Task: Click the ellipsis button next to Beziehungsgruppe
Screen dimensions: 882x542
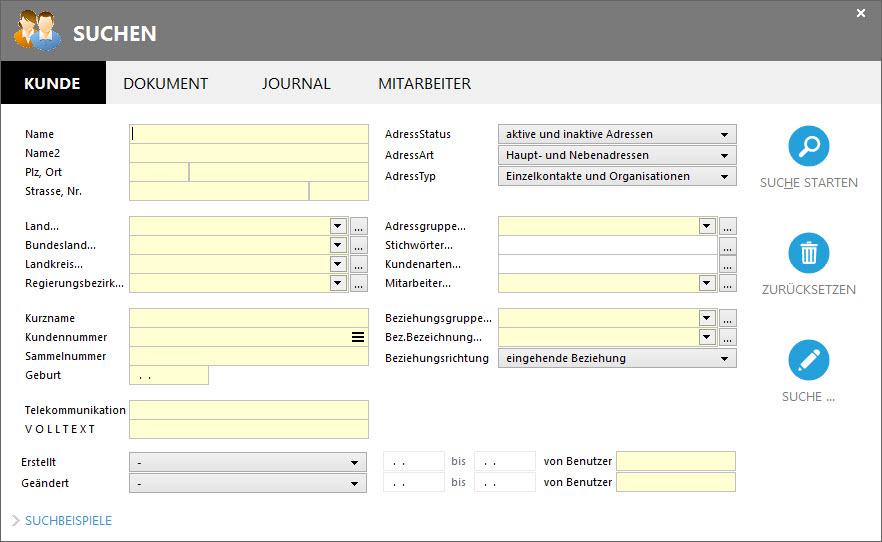Action: pos(728,319)
